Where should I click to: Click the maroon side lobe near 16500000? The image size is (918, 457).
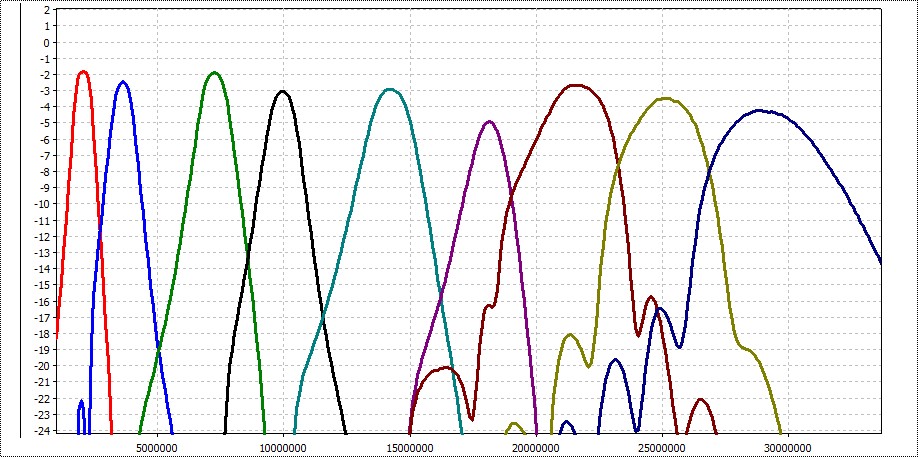[x=443, y=368]
